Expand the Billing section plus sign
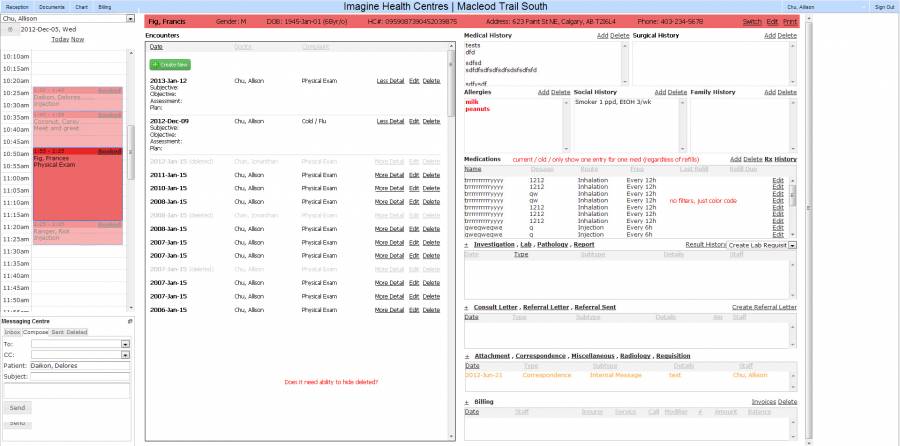900x446 pixels. coord(467,402)
